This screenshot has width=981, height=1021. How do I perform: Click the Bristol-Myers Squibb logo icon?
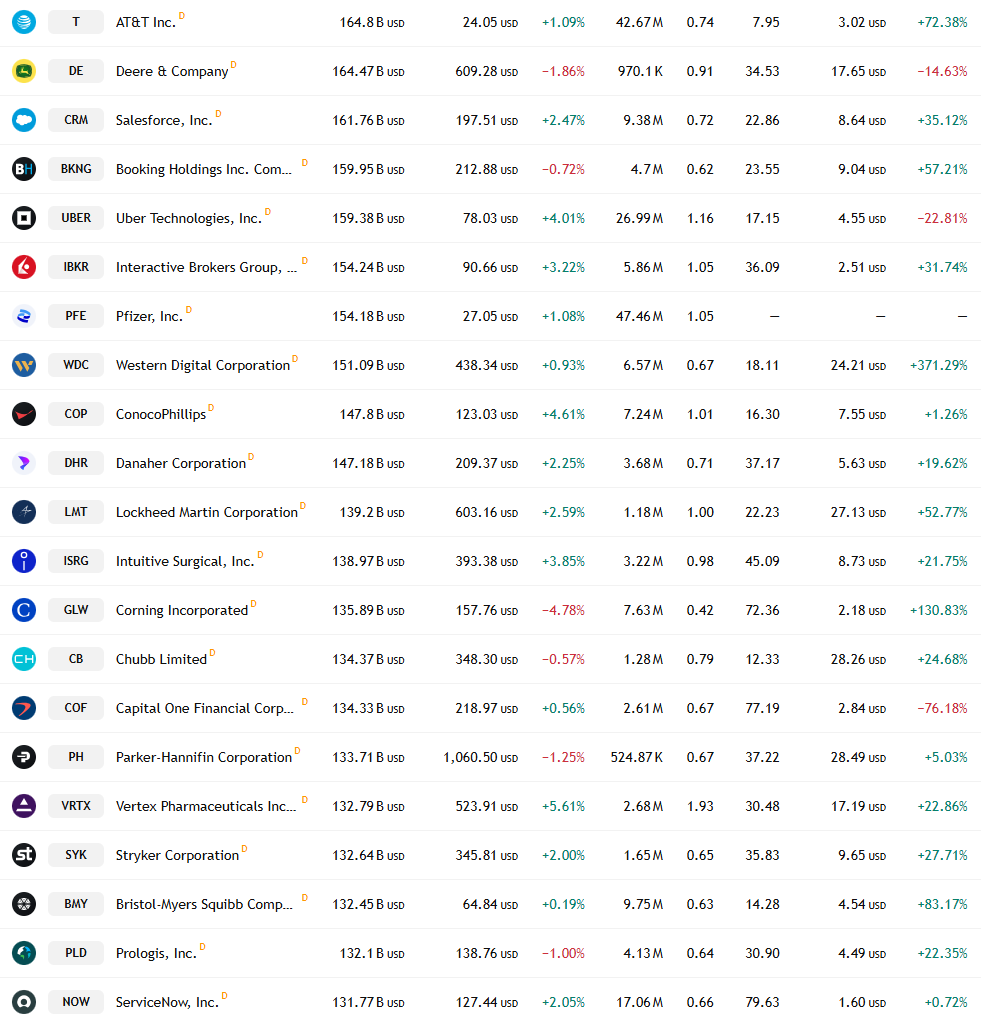coord(24,904)
